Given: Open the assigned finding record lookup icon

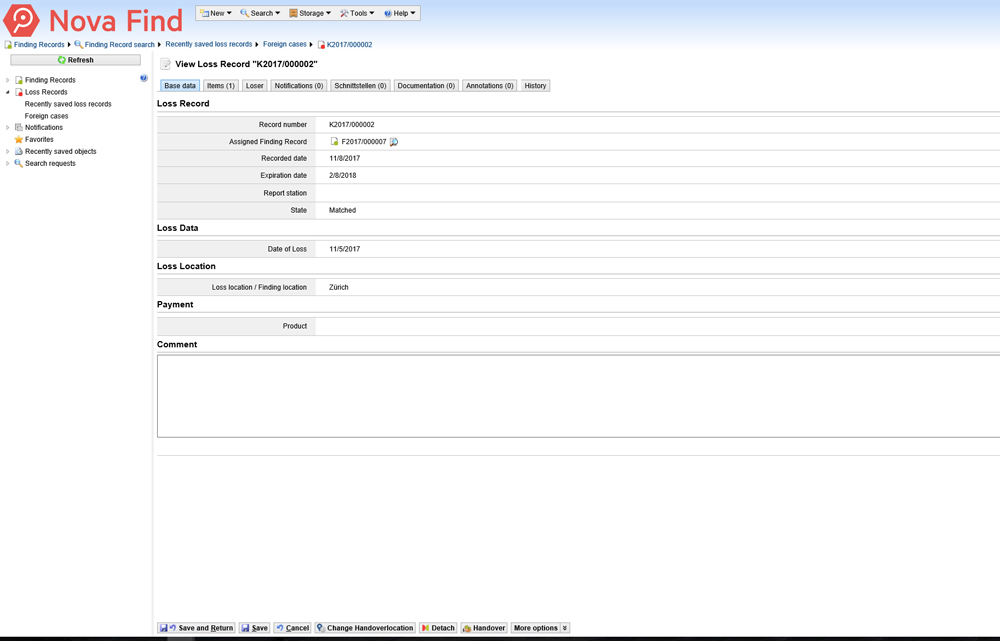Looking at the screenshot, I should tap(394, 142).
